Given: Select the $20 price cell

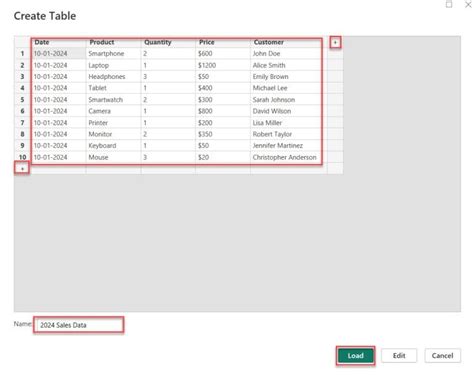Looking at the screenshot, I should 223,157.
